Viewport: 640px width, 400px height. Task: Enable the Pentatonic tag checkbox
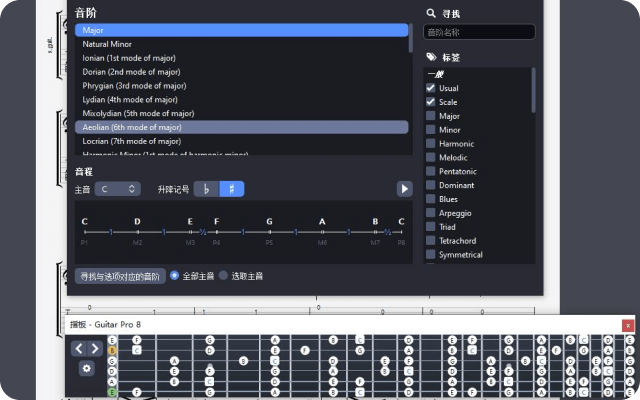[x=431, y=171]
